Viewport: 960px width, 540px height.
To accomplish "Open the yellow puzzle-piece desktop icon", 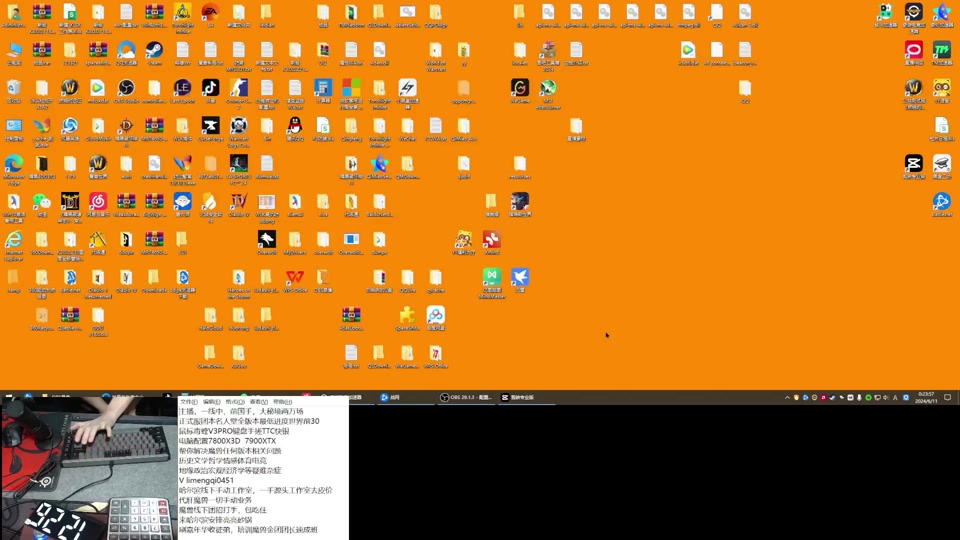I will click(x=408, y=316).
